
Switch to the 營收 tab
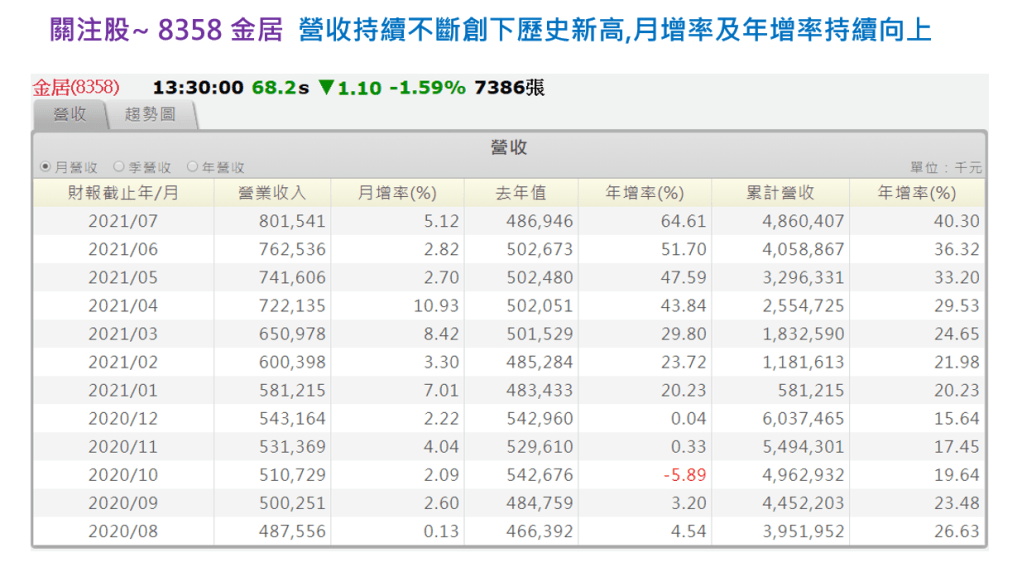point(69,114)
